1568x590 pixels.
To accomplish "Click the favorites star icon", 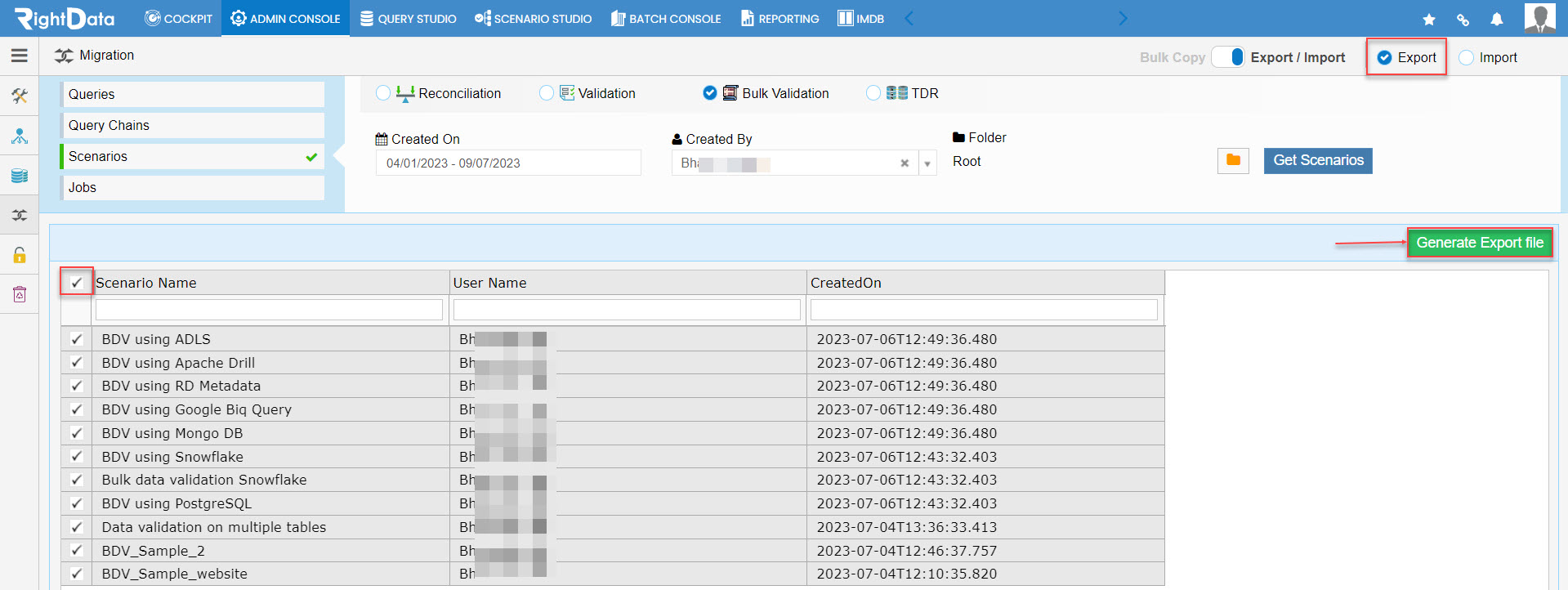I will pos(1429,19).
